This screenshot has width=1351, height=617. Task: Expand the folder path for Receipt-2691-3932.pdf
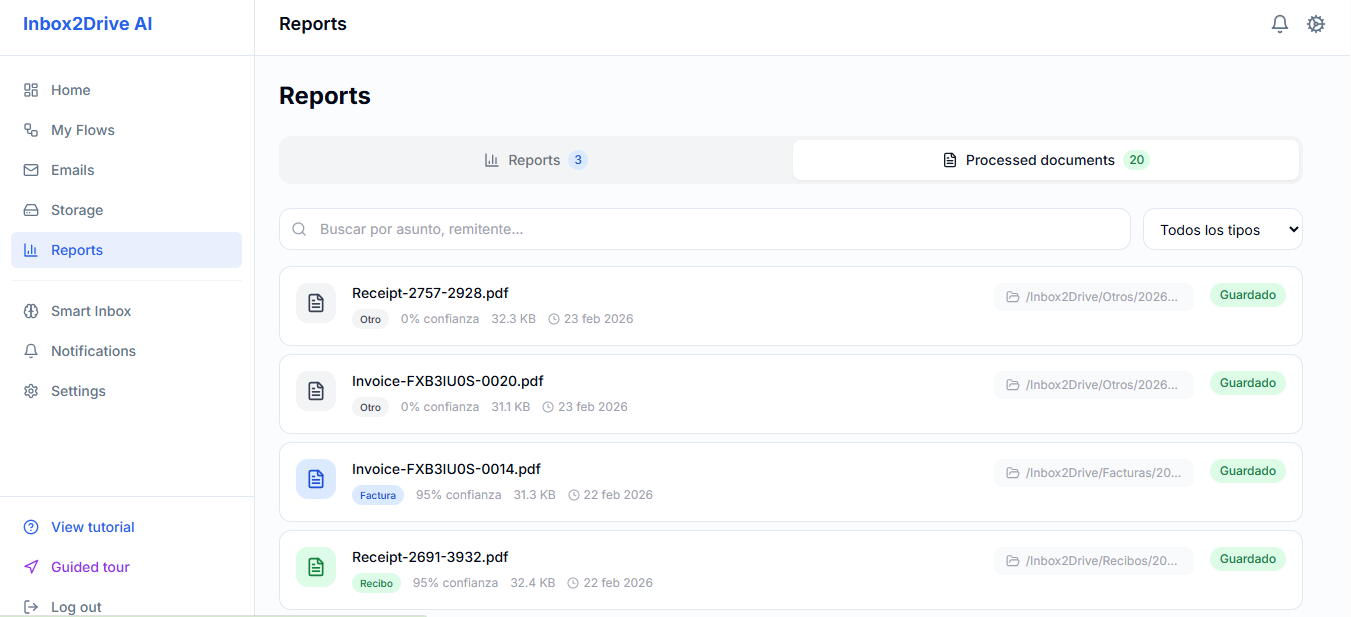coord(1093,560)
